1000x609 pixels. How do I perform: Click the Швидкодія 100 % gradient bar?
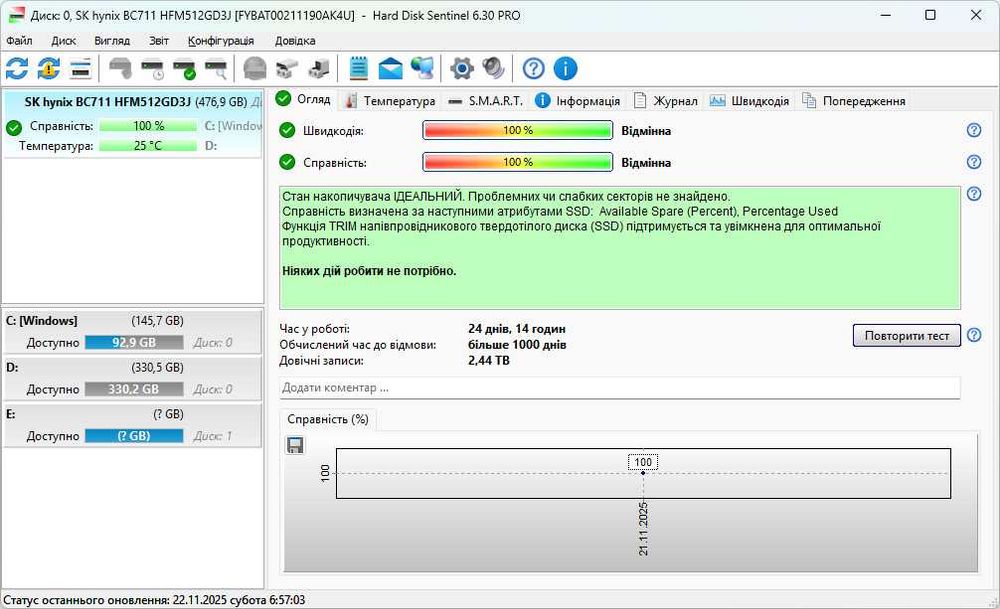517,130
